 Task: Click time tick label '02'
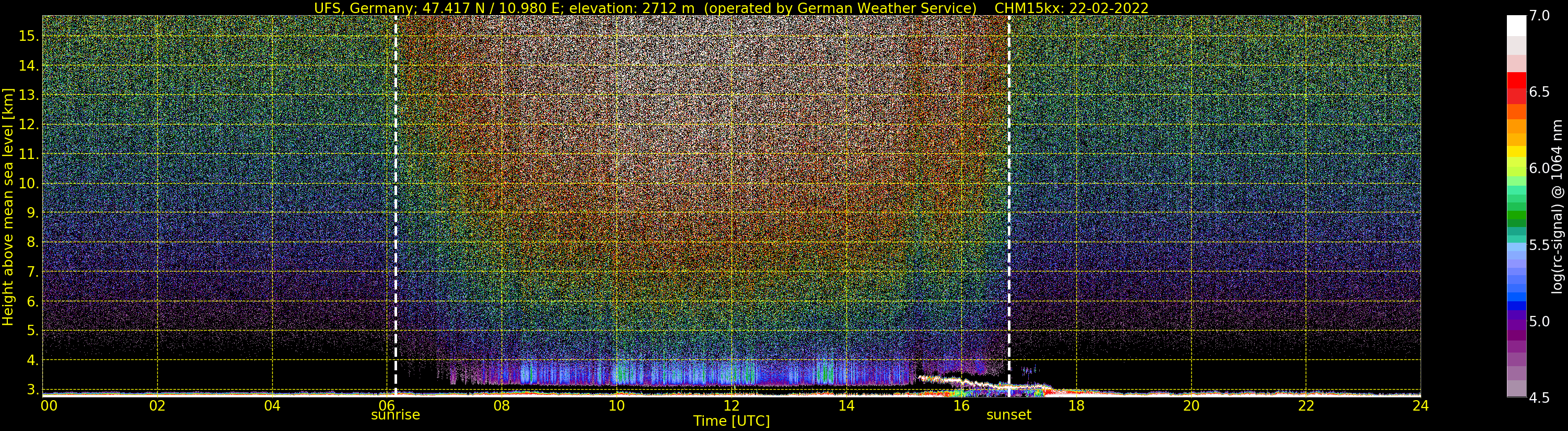[x=158, y=405]
